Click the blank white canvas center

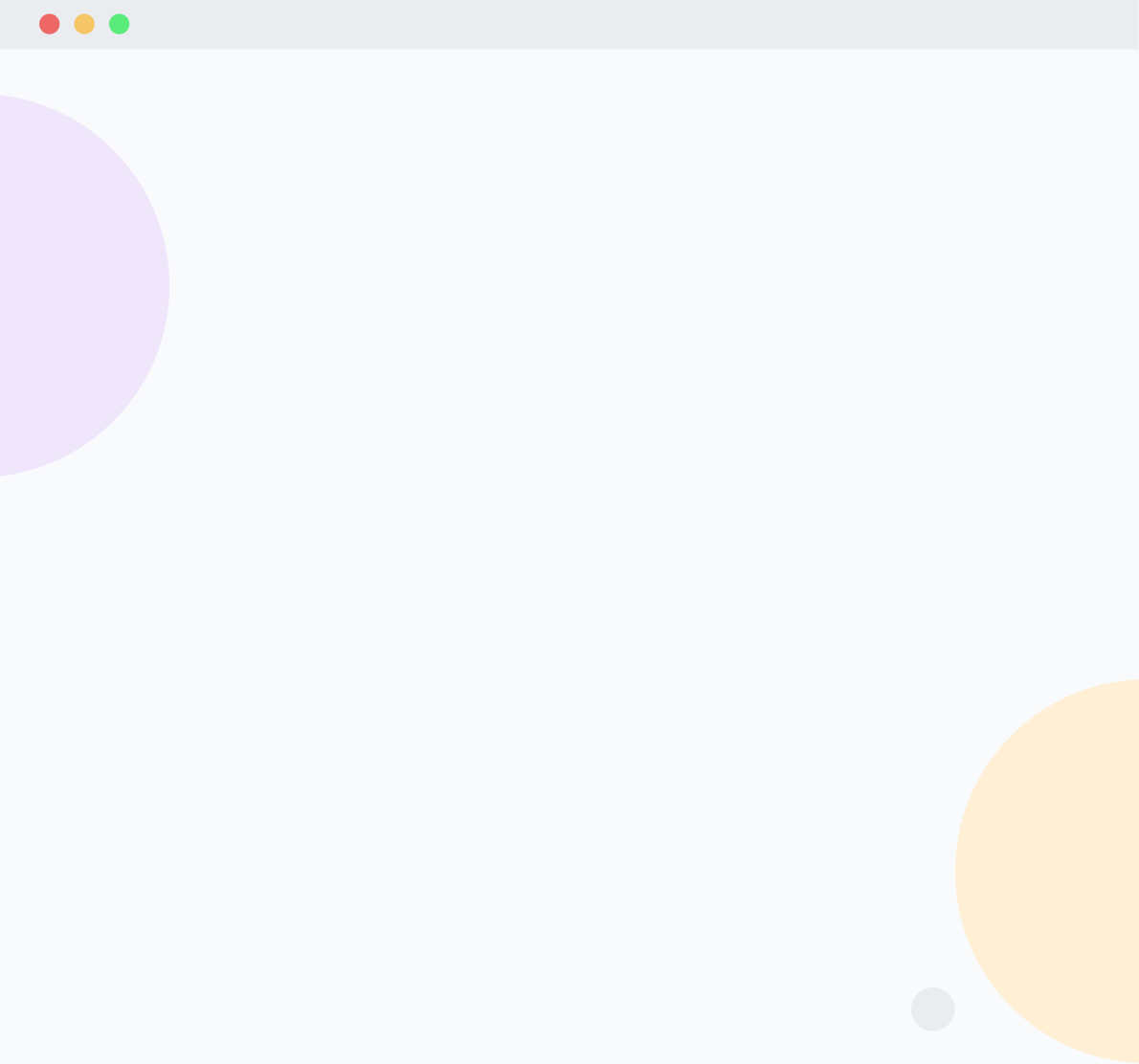pos(569,556)
